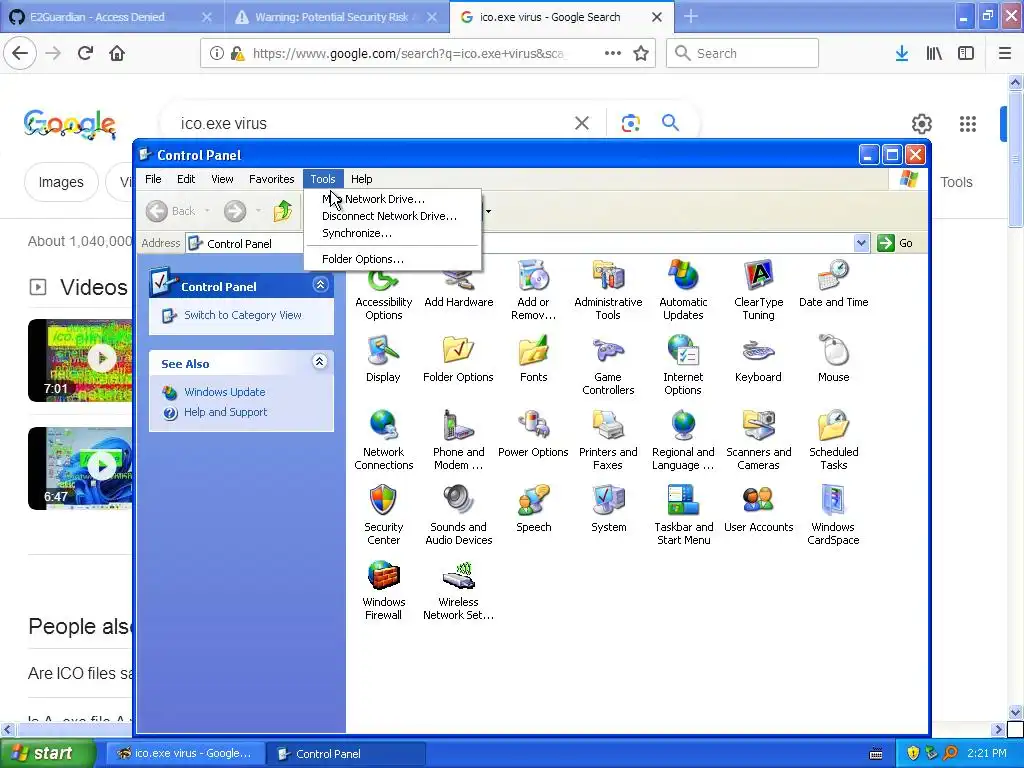Open Internet Options icon
The image size is (1024, 768).
[x=683, y=365]
